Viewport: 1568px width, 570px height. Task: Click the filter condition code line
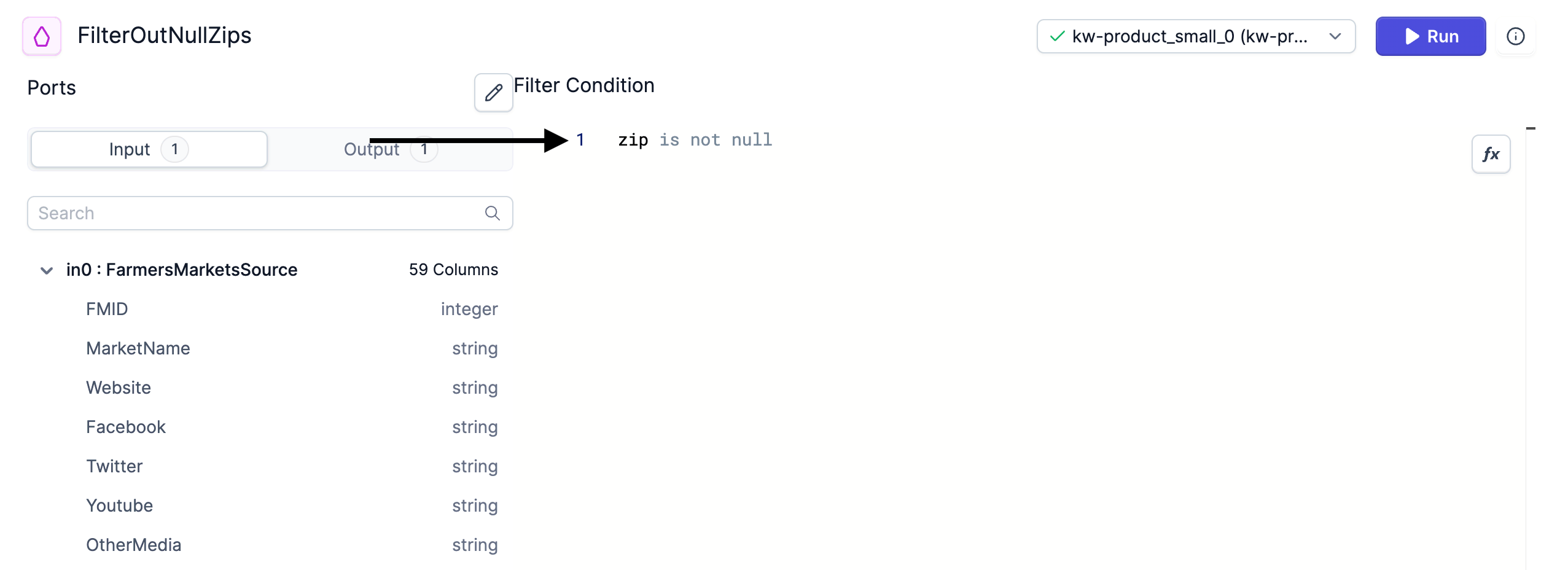click(x=695, y=140)
